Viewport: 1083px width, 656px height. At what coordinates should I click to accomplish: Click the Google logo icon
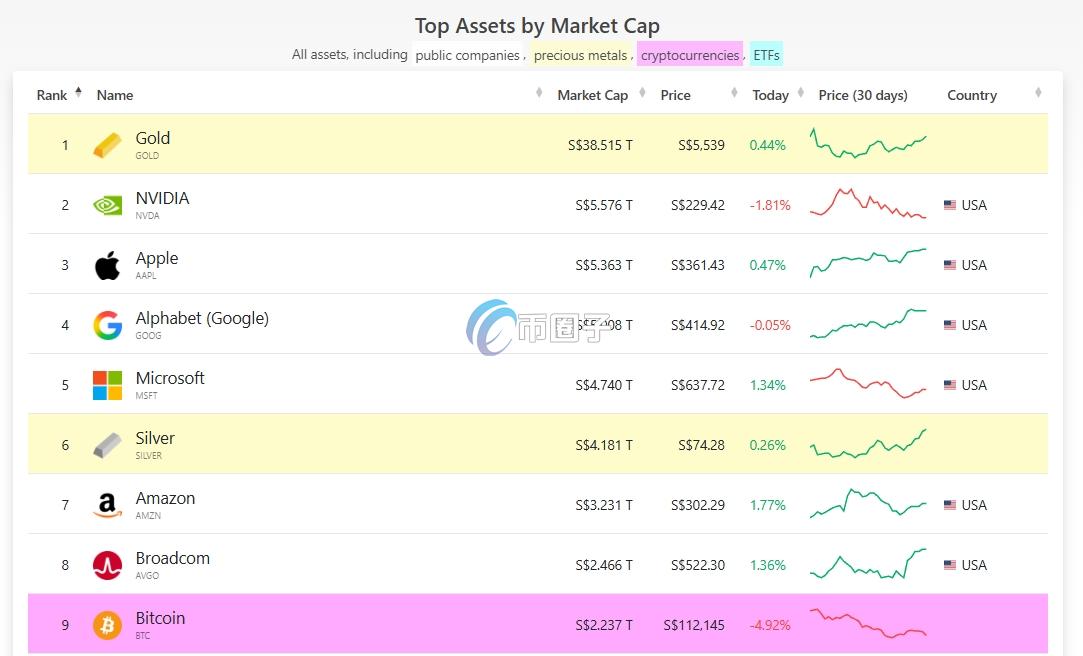coord(107,325)
